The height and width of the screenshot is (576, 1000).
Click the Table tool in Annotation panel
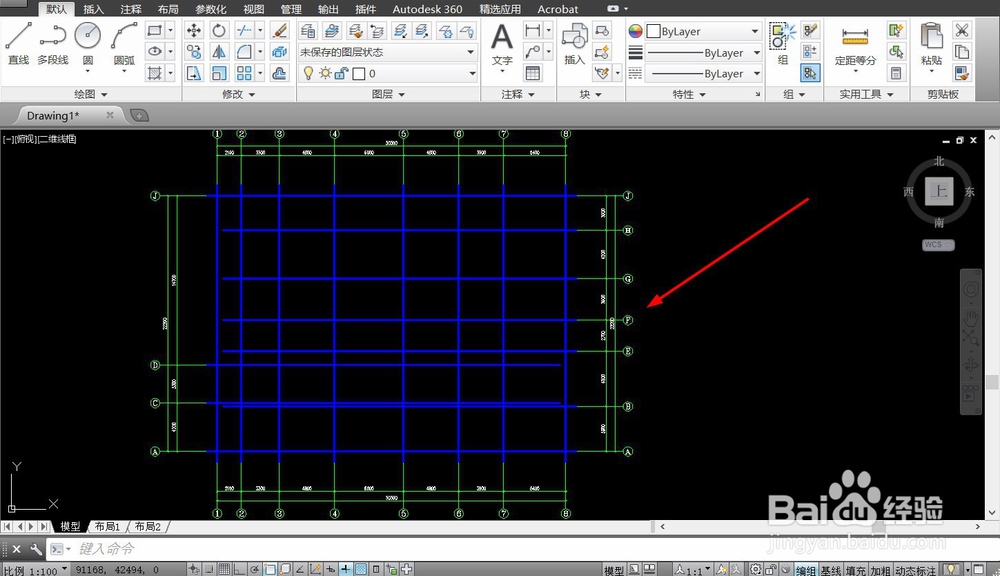(533, 73)
